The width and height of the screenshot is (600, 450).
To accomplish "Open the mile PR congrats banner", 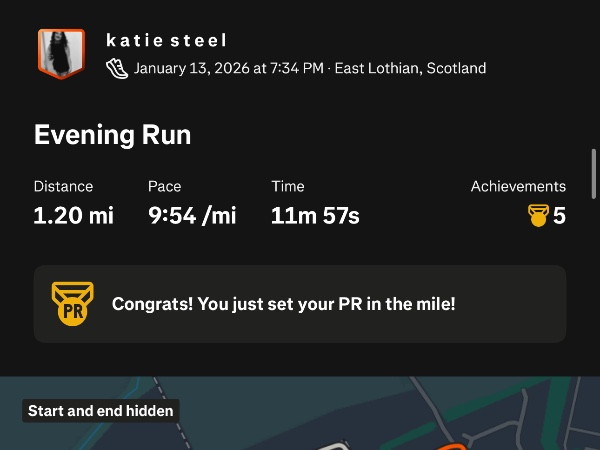I will pyautogui.click(x=300, y=303).
